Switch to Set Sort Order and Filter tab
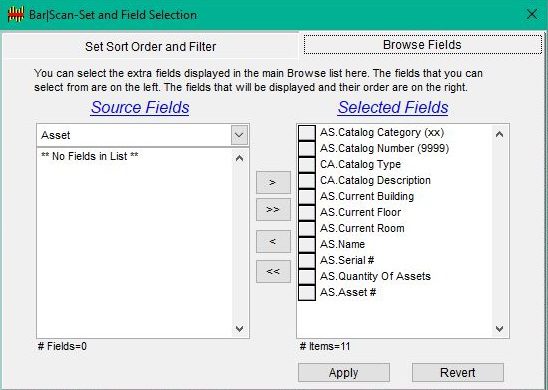The image size is (548, 390). click(151, 46)
